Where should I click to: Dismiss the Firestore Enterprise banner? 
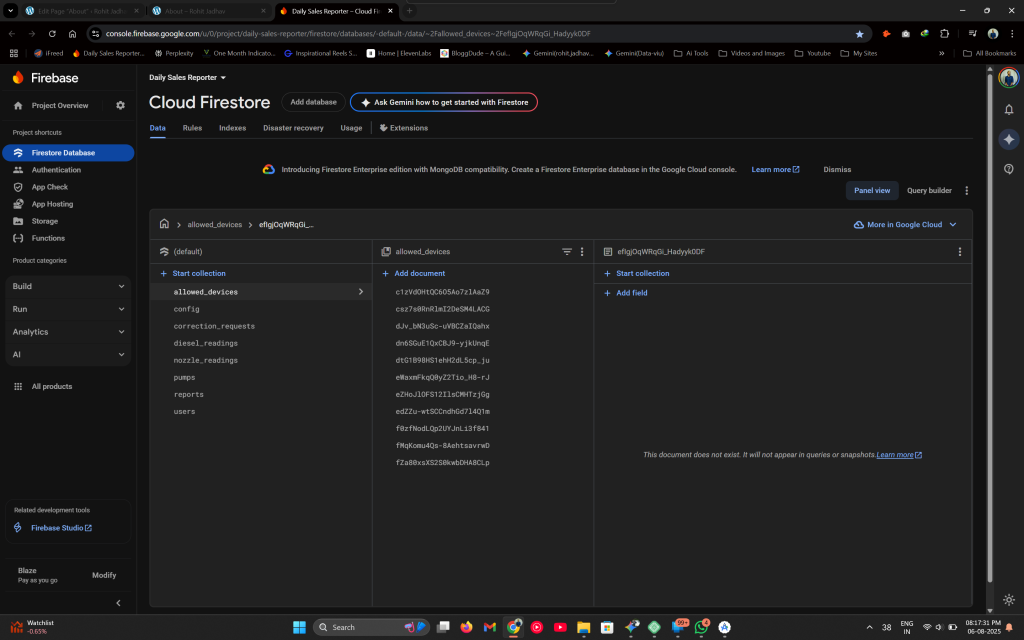[837, 170]
